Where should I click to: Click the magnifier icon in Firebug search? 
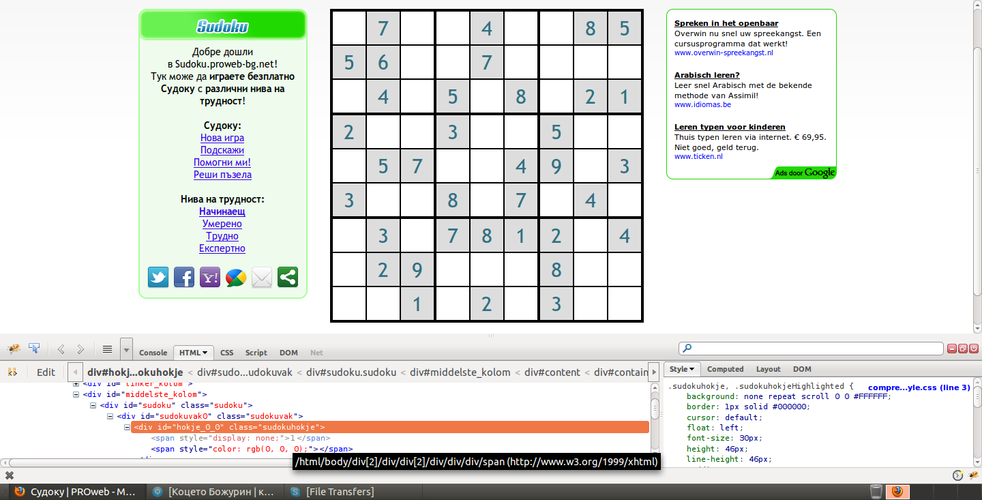(687, 348)
